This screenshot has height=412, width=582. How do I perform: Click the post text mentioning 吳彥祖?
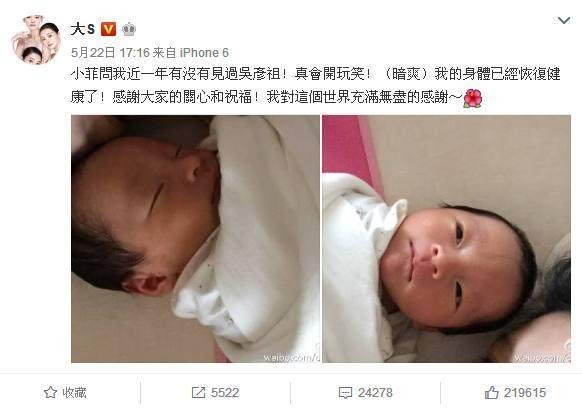click(315, 85)
